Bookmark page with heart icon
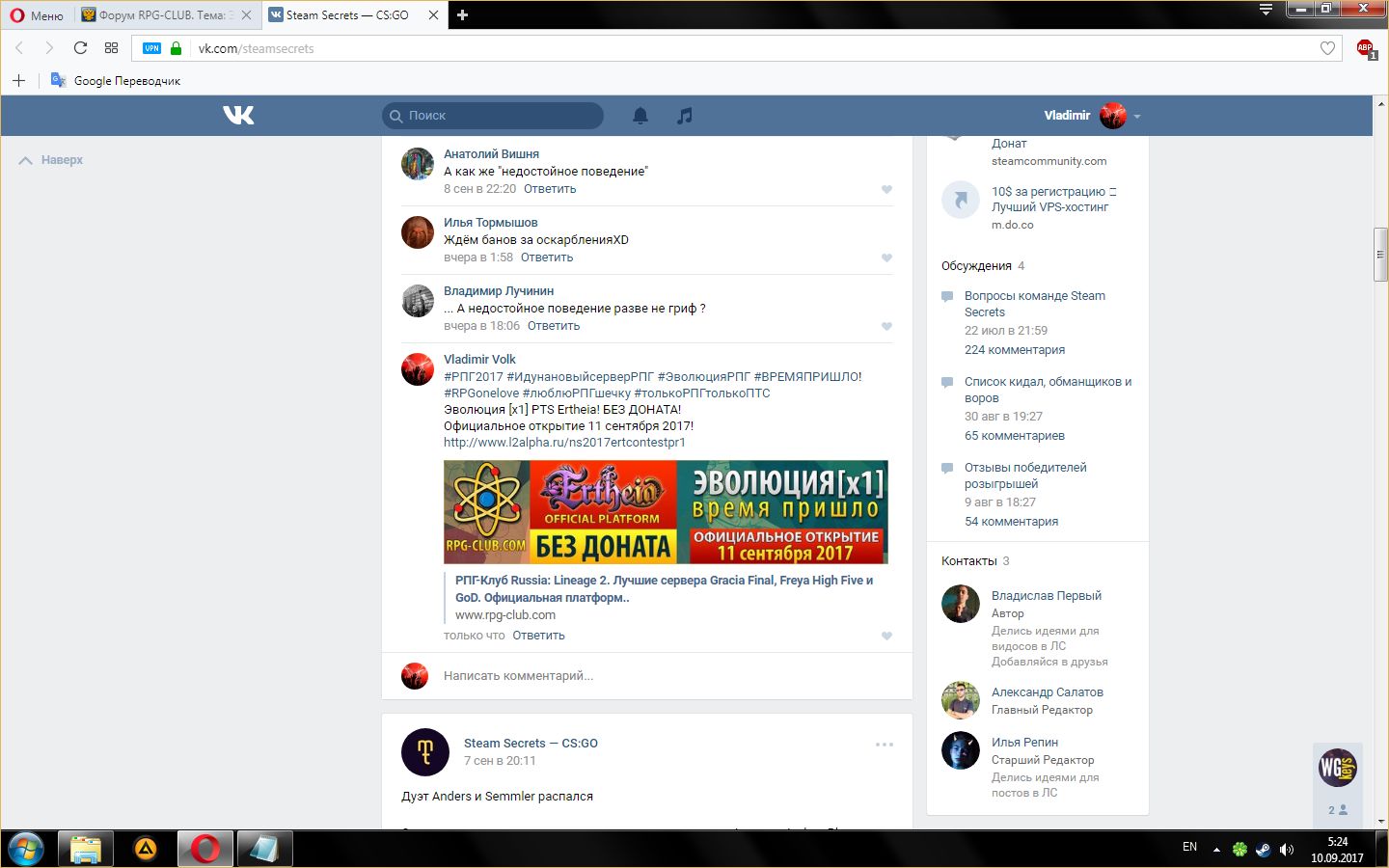This screenshot has height=868, width=1389. click(1328, 48)
